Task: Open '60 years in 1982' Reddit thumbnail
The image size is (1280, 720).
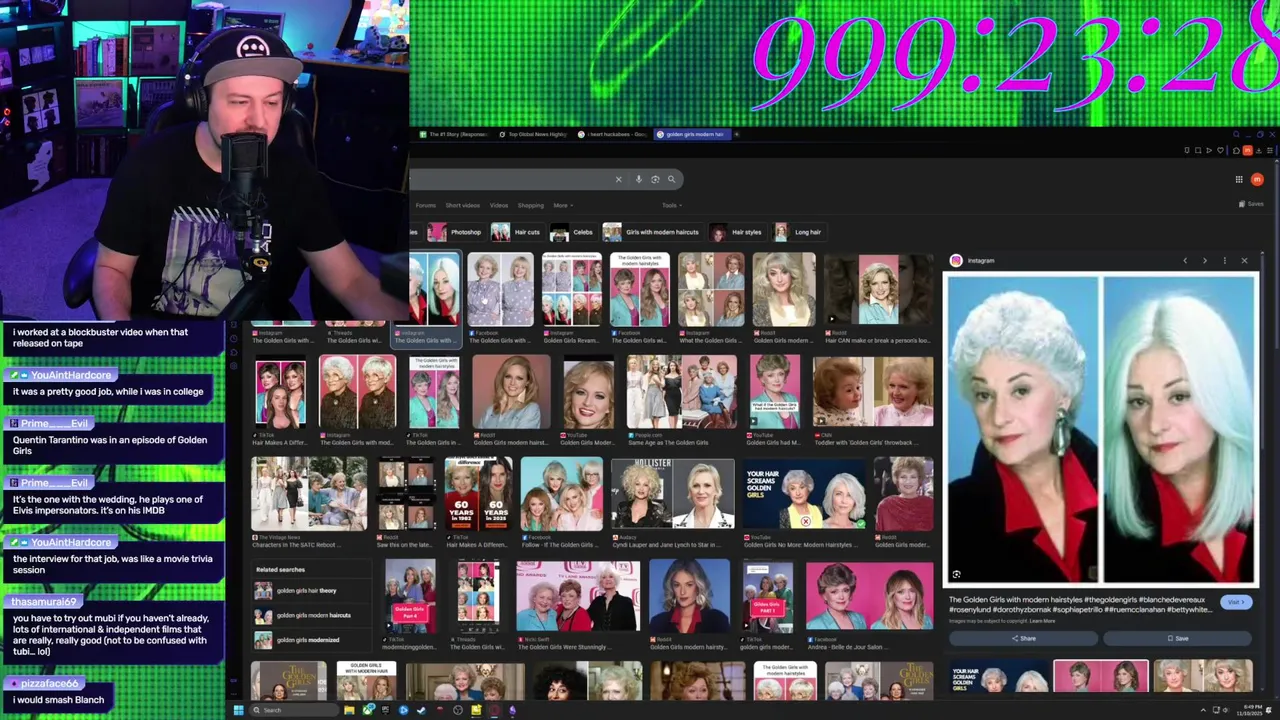Action: (x=478, y=493)
